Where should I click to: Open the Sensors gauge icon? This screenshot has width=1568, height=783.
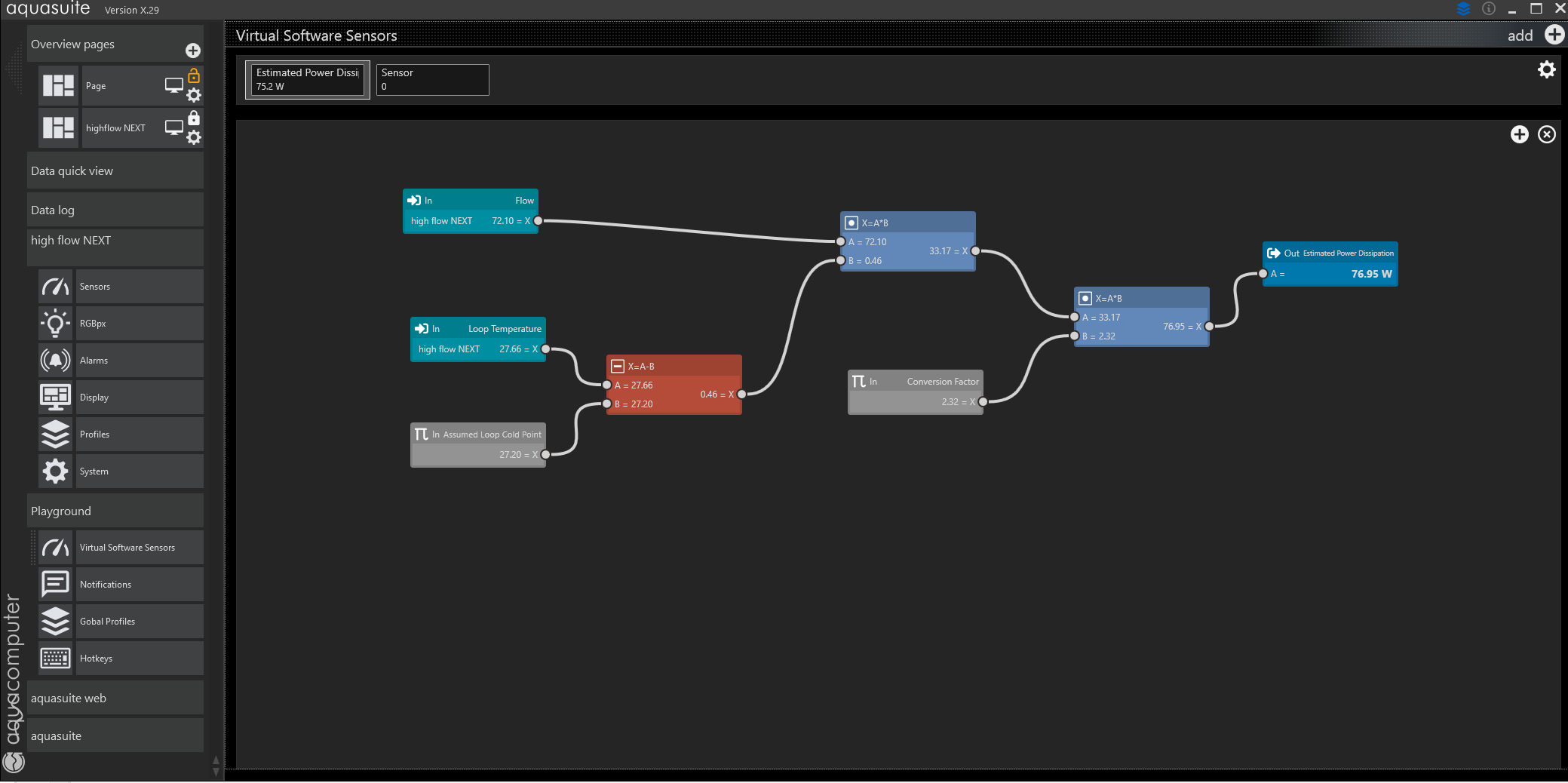coord(55,287)
